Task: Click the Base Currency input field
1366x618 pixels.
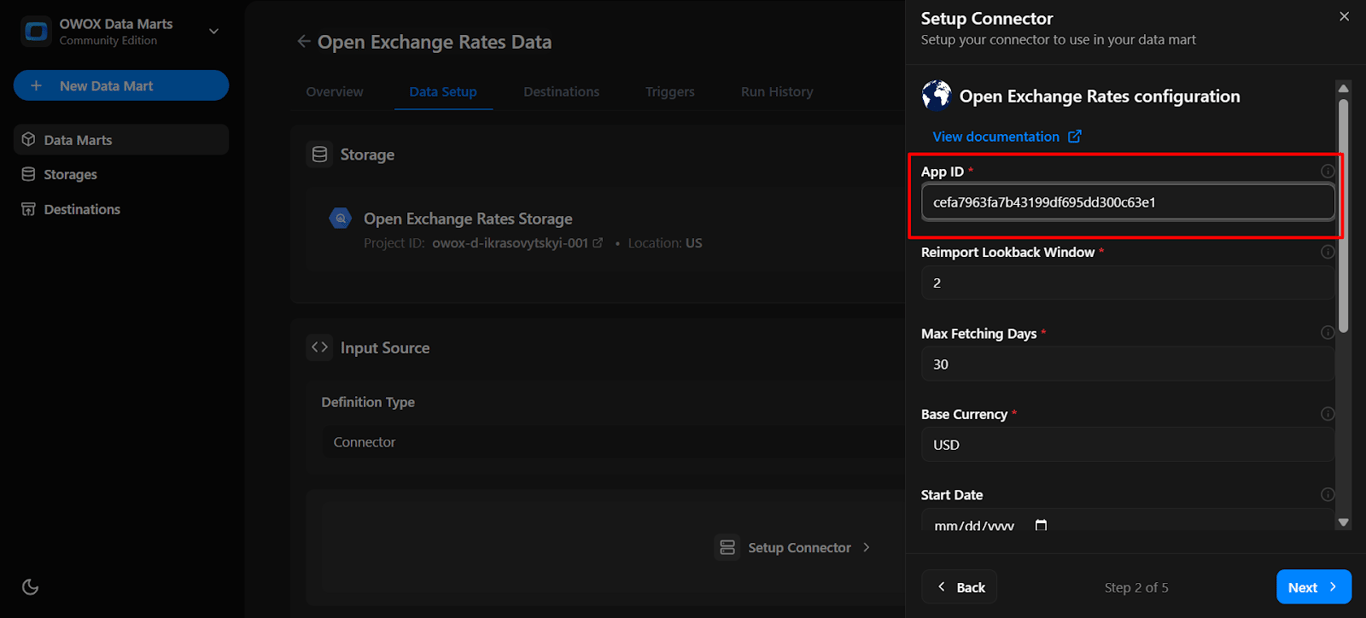Action: (1127, 445)
